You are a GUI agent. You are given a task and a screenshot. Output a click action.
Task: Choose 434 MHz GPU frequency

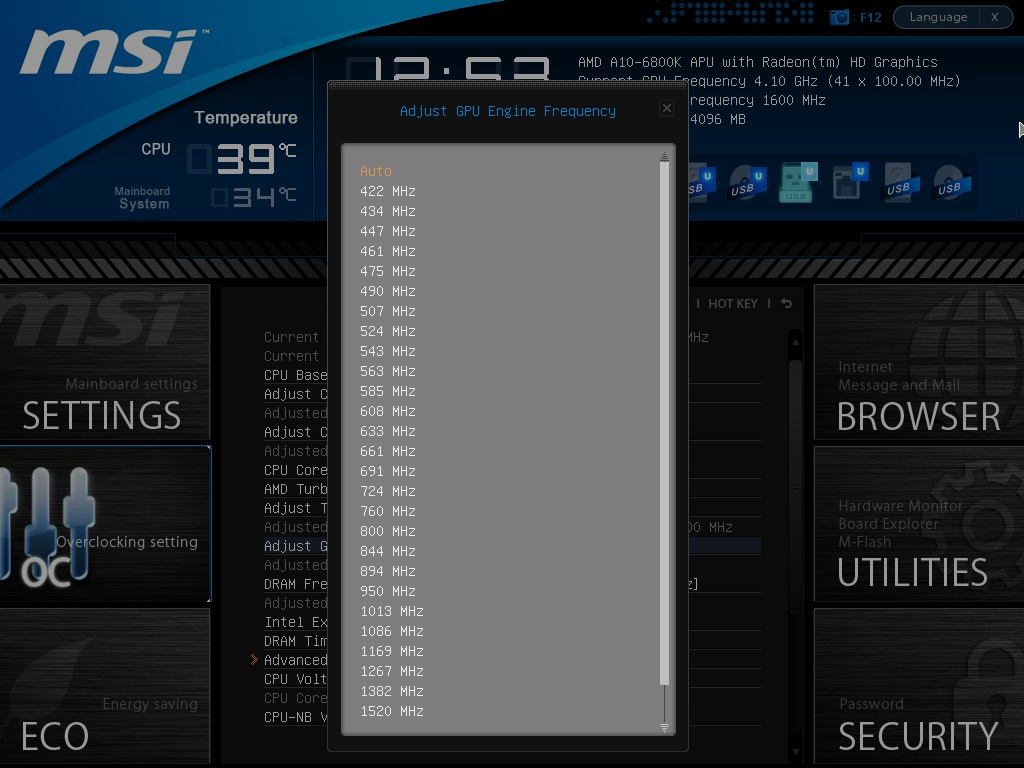[387, 211]
